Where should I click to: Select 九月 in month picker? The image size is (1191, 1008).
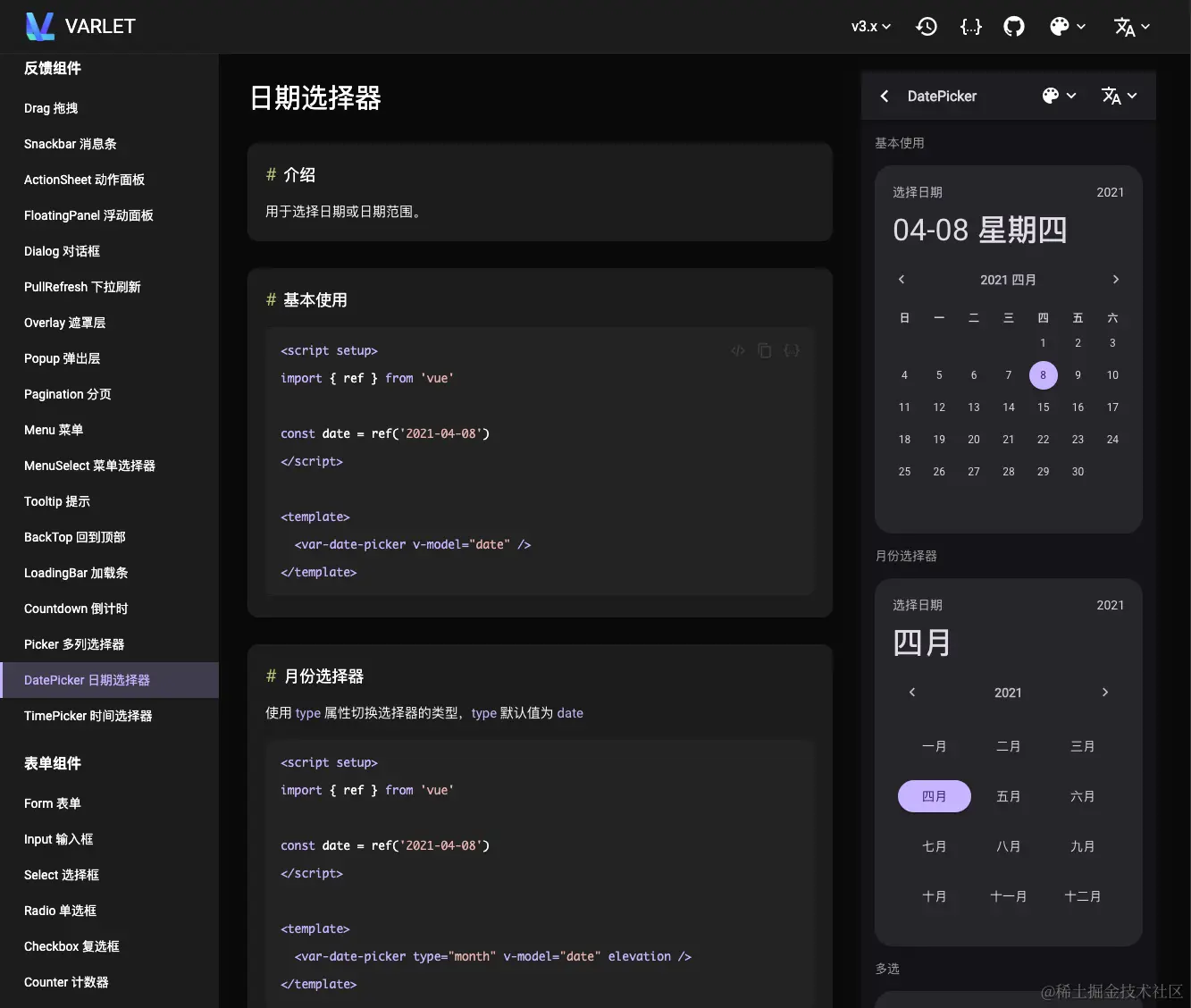tap(1083, 846)
